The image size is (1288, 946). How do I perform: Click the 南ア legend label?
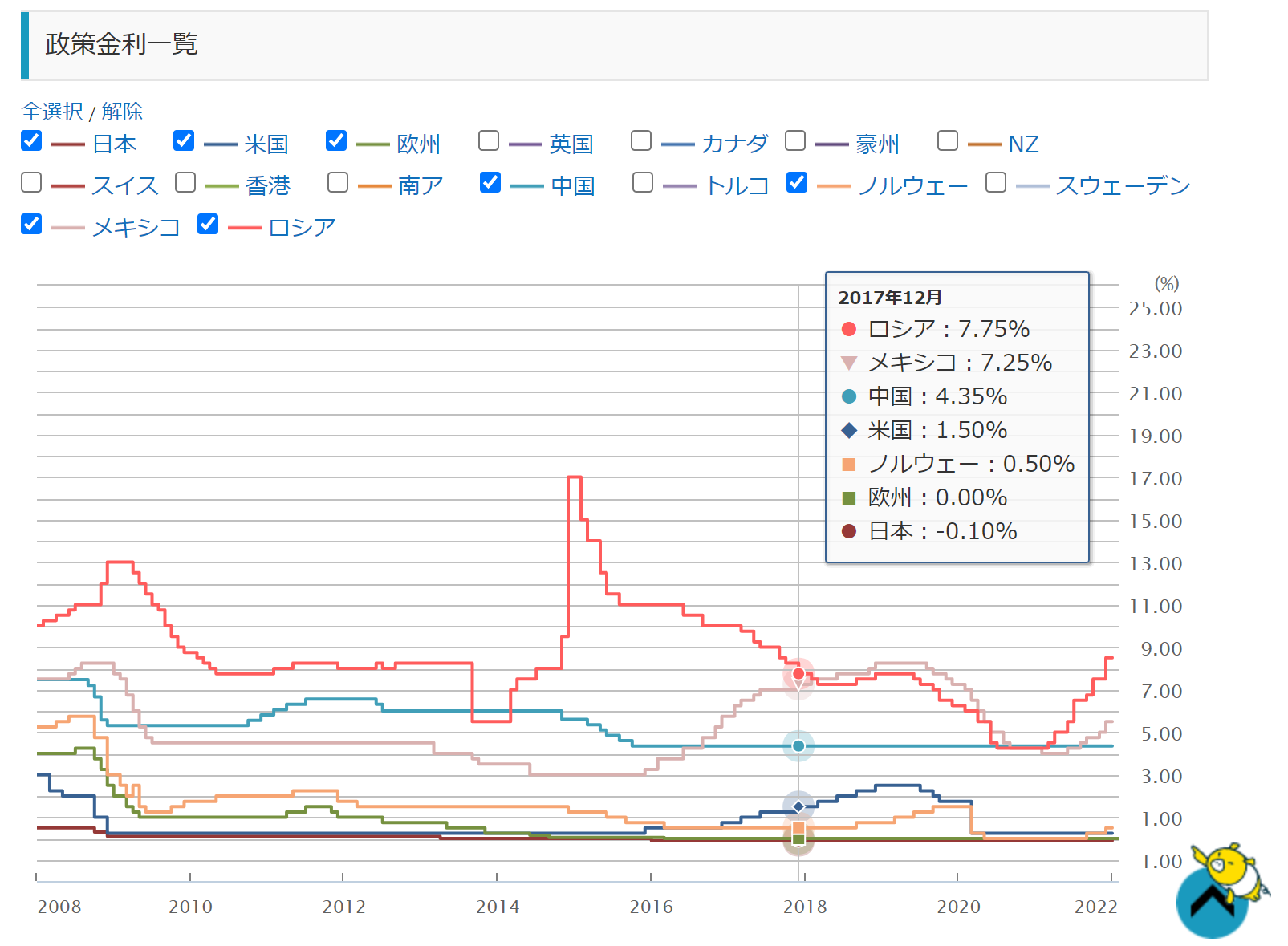(421, 186)
